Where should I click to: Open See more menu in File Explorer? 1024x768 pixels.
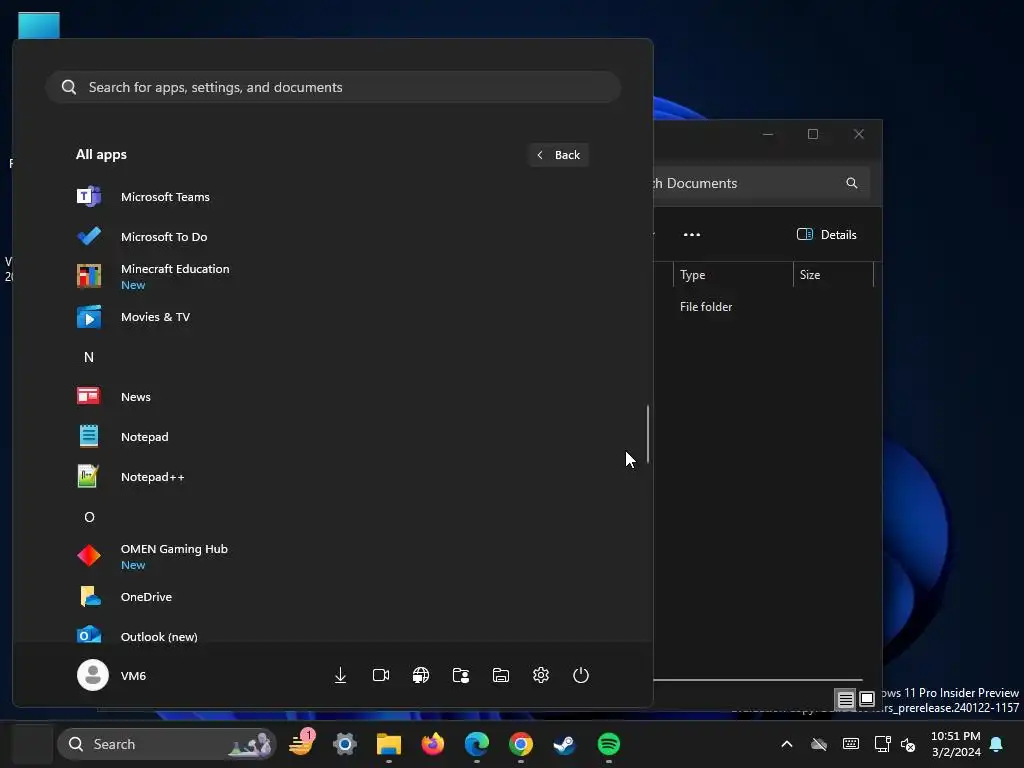[x=692, y=234]
